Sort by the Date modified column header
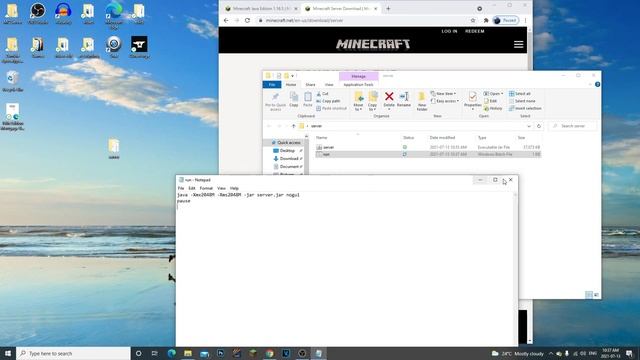Image resolution: width=640 pixels, height=360 pixels. pyautogui.click(x=442, y=138)
